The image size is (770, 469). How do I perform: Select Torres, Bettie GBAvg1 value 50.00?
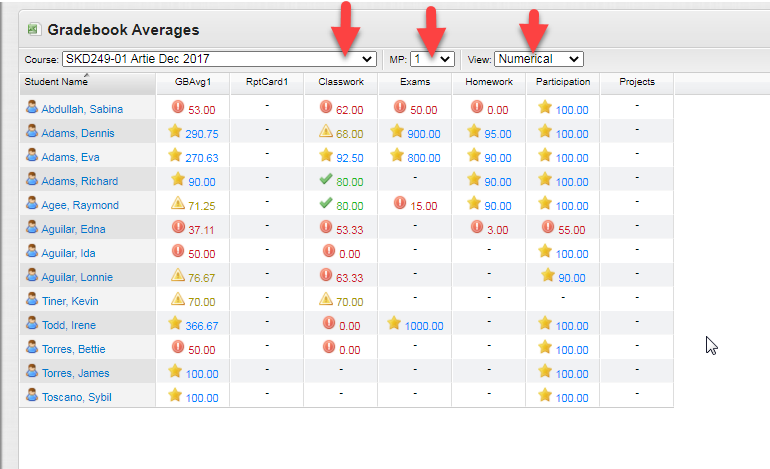pos(202,350)
